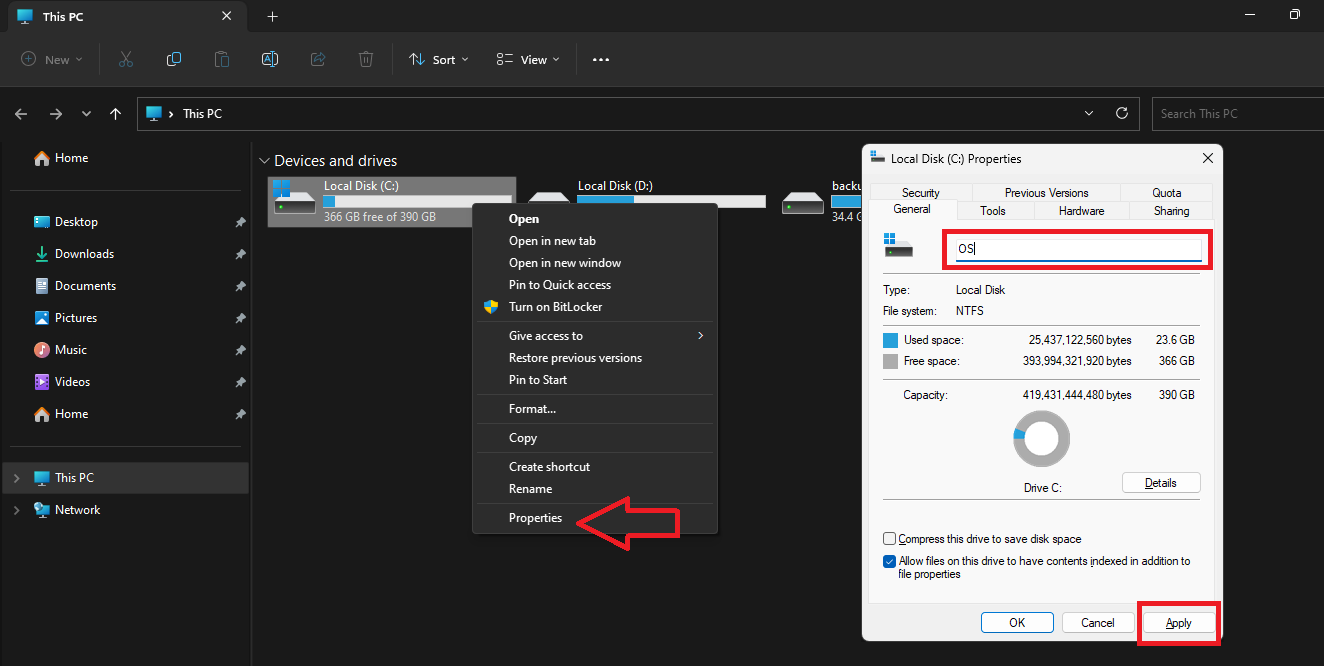Go up one level with Up arrow
Screen dimensions: 1324x666
point(116,114)
